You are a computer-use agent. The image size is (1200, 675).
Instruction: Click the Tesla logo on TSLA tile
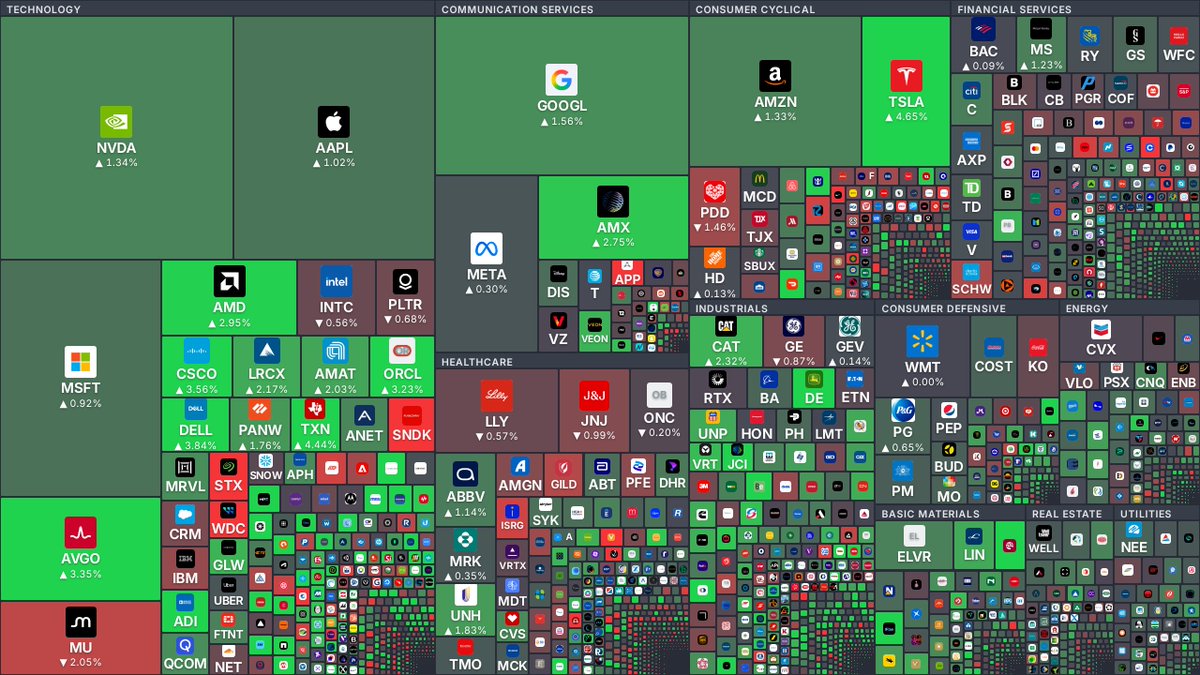905,76
